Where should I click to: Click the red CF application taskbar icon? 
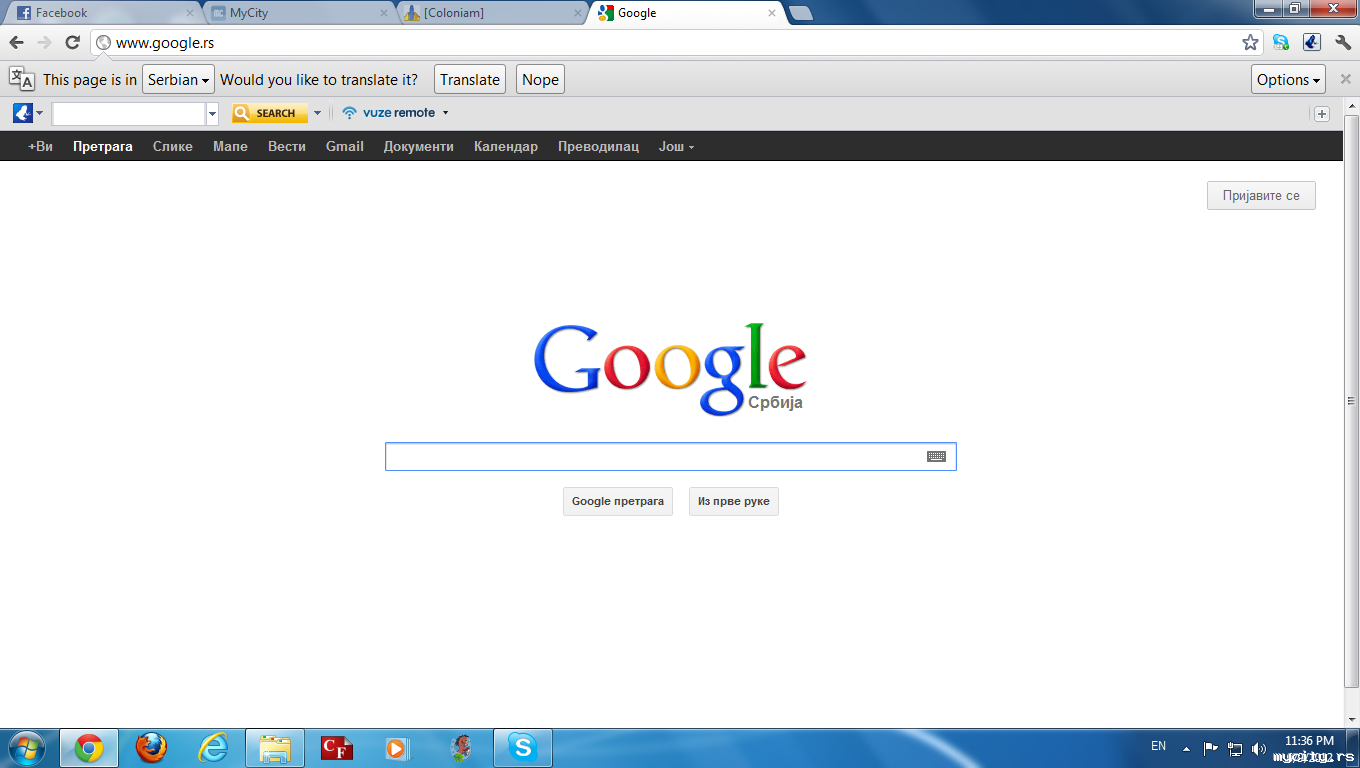pos(337,748)
